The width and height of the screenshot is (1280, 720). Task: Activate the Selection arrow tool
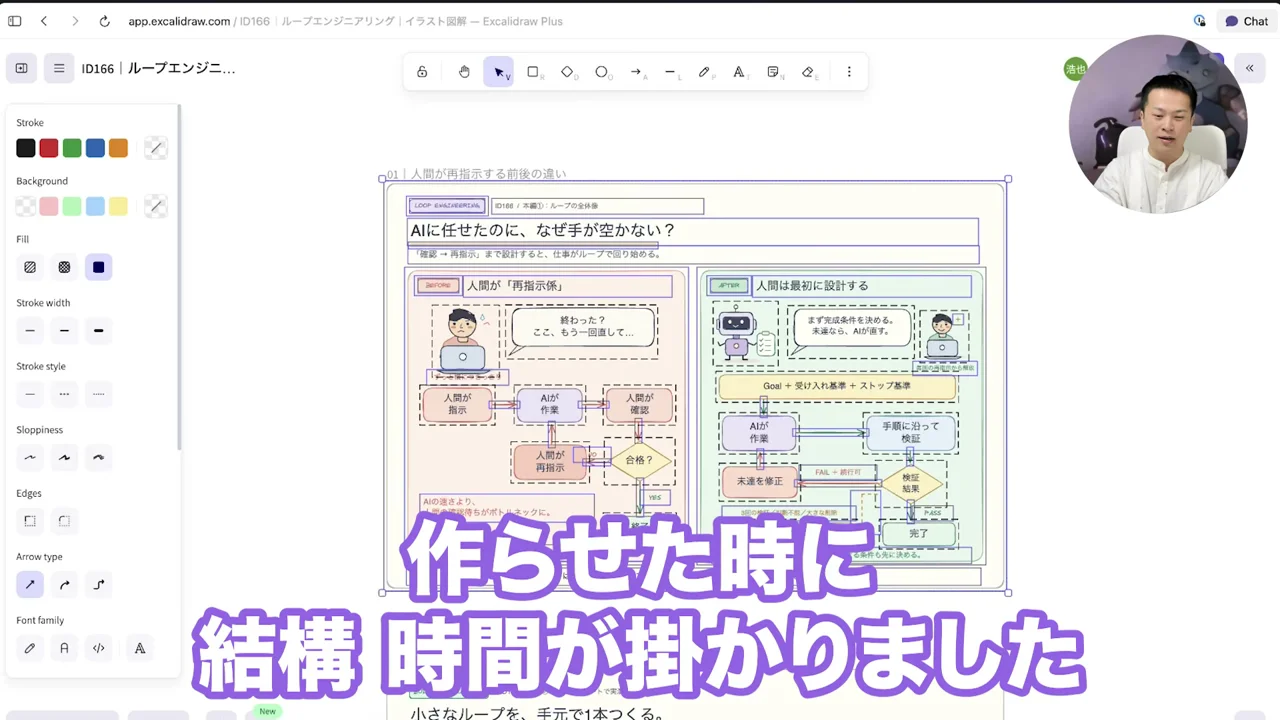pos(498,72)
